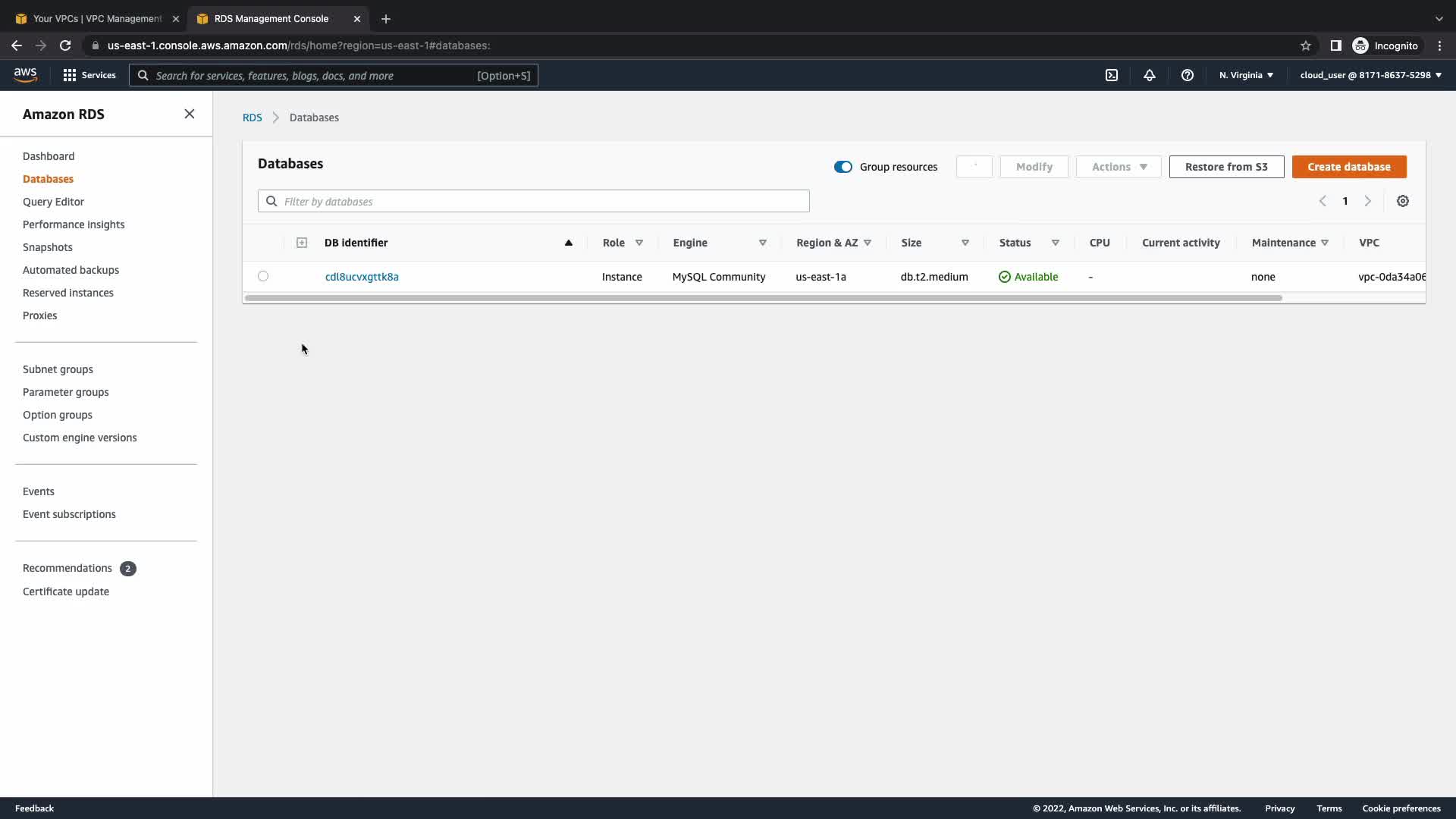Click the horizontal table scrollbar
Viewport: 1456px width, 819px height.
(762, 298)
